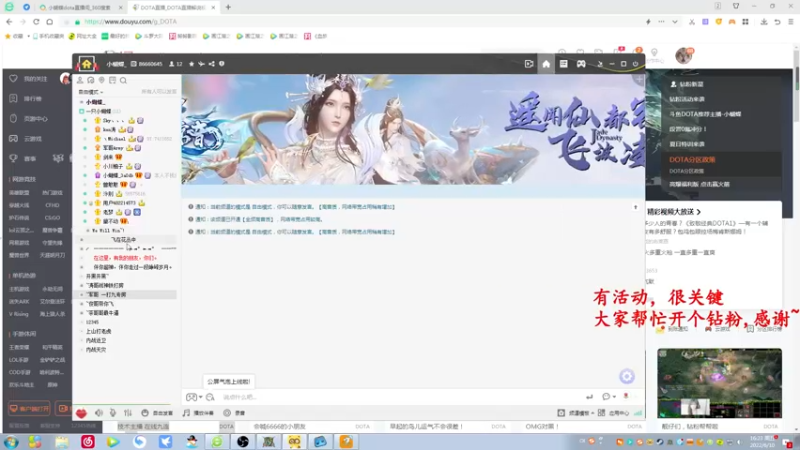Open channel info icon in header
The height and width of the screenshot is (450, 800).
click(x=222, y=64)
